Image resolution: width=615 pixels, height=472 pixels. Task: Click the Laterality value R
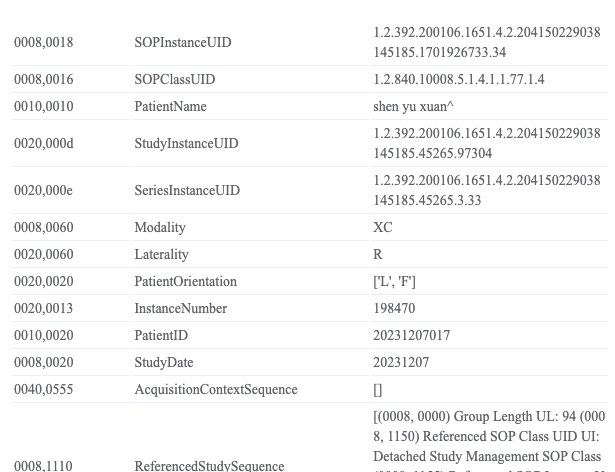coord(378,255)
